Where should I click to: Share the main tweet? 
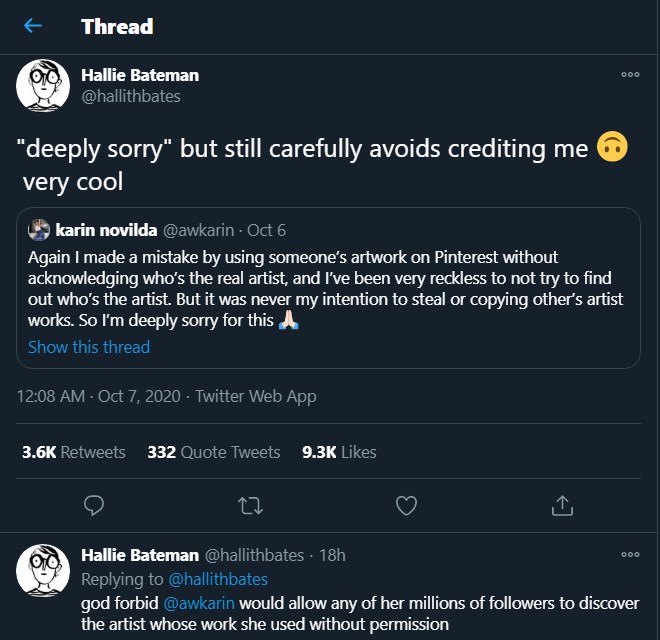pyautogui.click(x=562, y=506)
